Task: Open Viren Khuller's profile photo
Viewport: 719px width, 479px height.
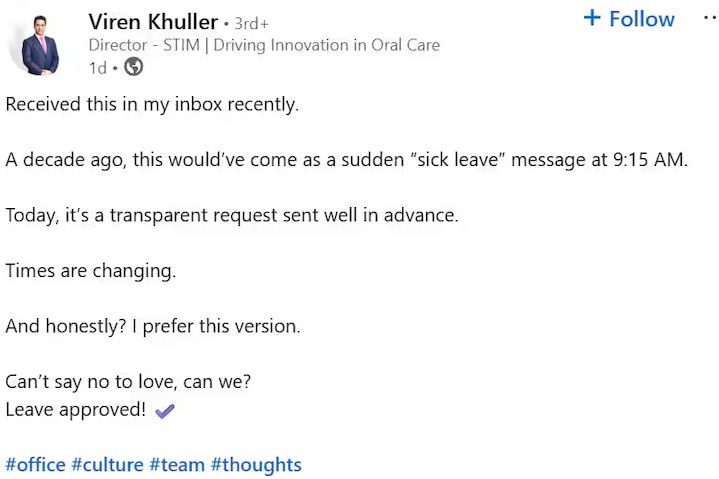Action: 40,45
